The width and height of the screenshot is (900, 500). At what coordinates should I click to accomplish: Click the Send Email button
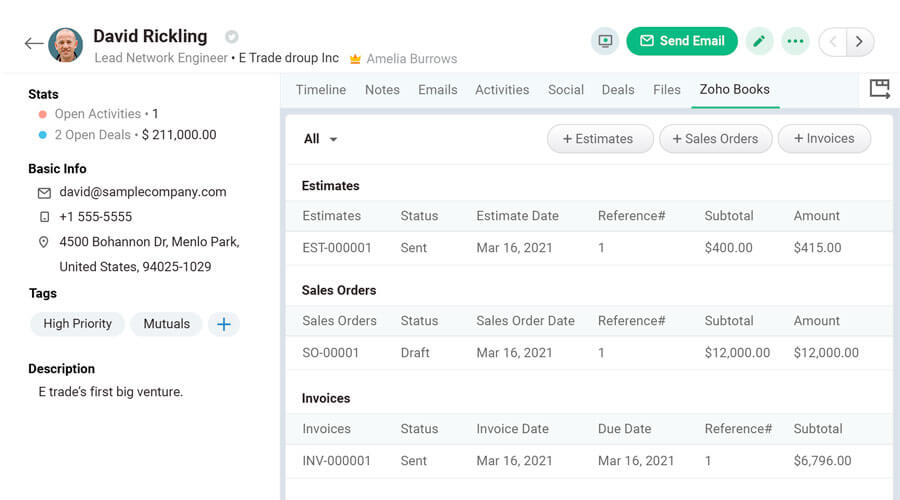(682, 41)
